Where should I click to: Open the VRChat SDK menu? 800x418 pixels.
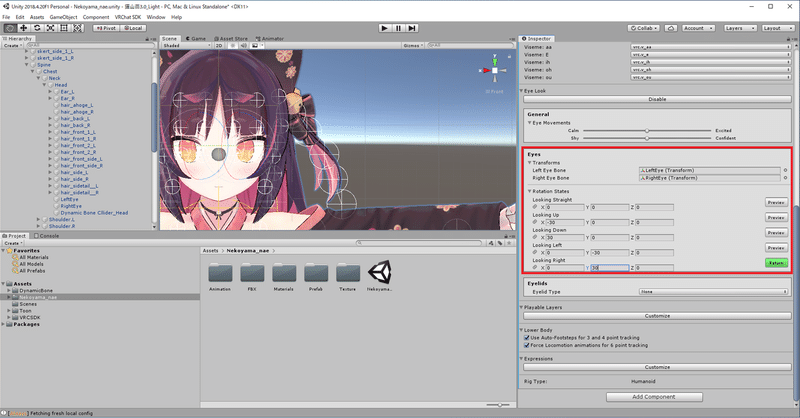pyautogui.click(x=128, y=17)
